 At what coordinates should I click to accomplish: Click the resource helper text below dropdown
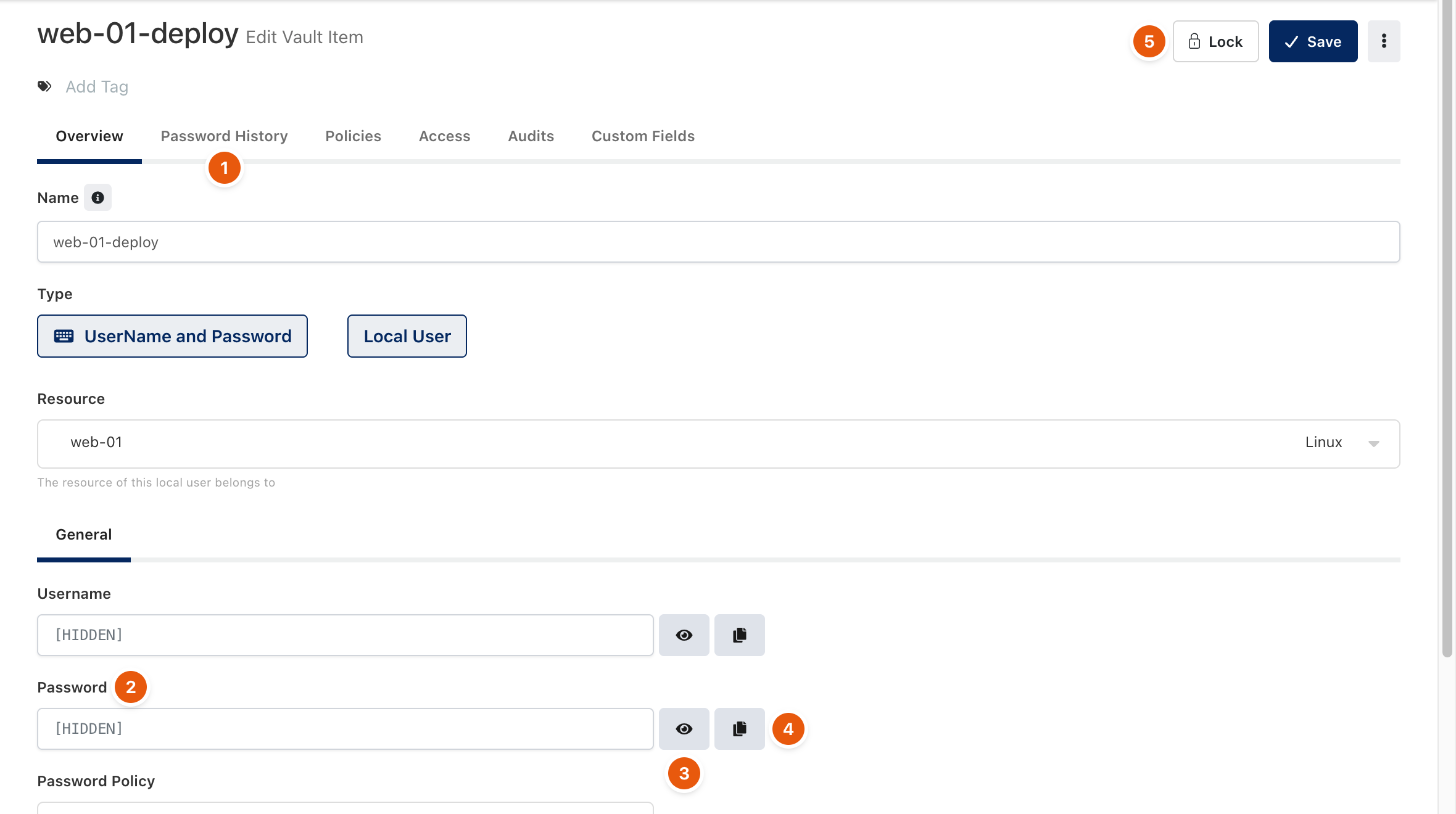click(x=156, y=482)
